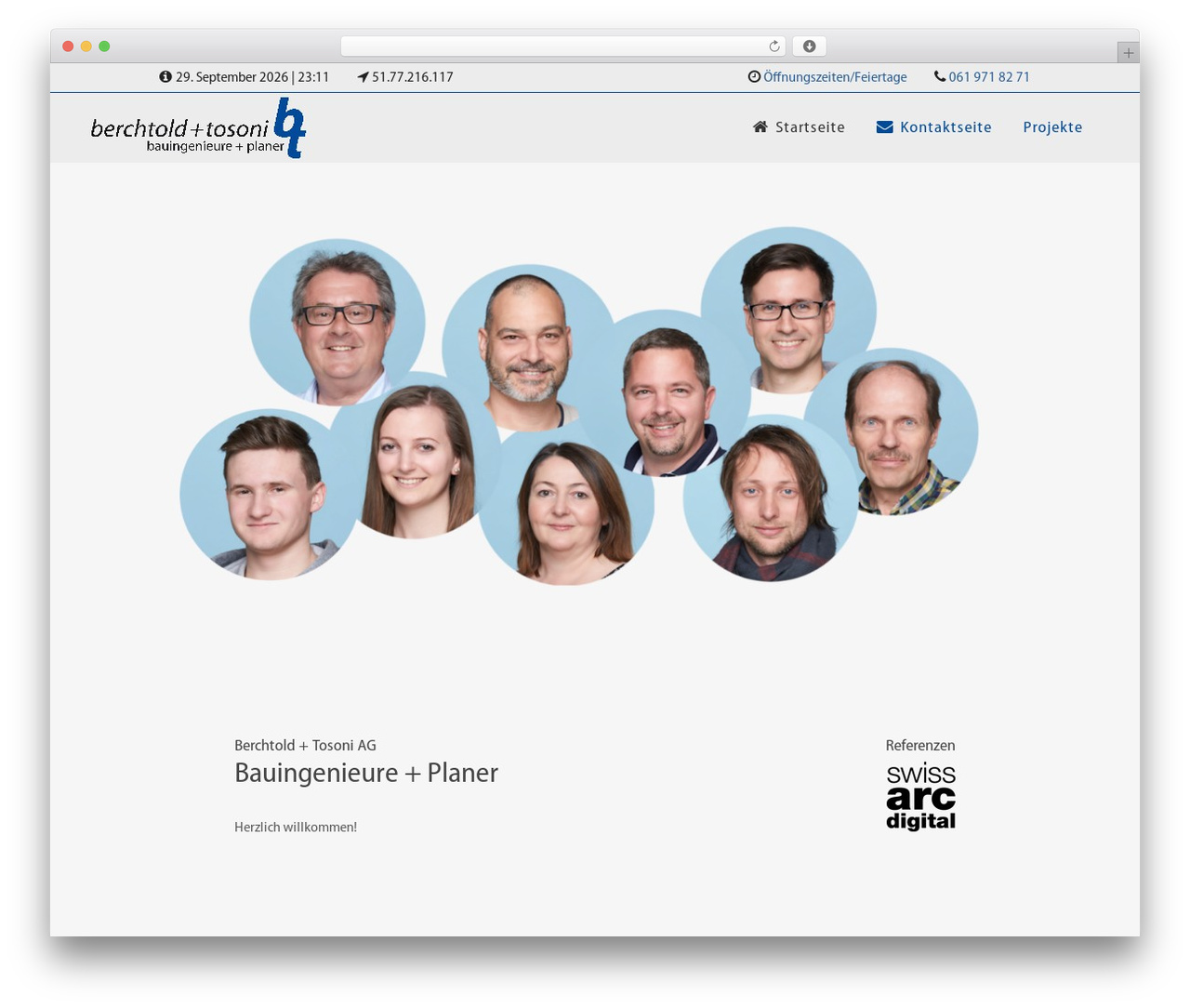Click the date text 29. September 2026
Viewport: 1190px width, 1008px height.
pyautogui.click(x=231, y=77)
